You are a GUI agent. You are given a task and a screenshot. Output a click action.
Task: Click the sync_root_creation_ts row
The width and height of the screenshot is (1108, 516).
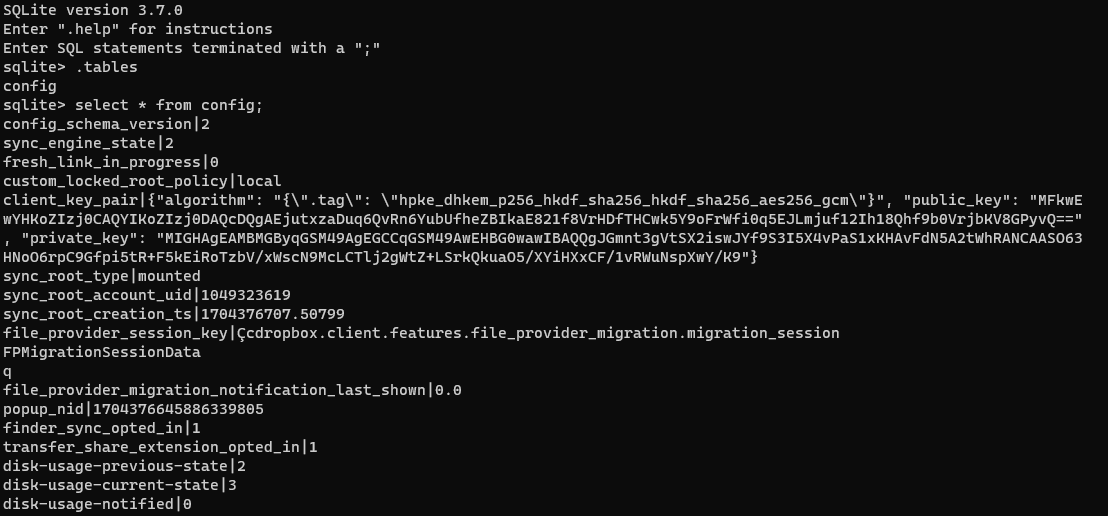[173, 314]
